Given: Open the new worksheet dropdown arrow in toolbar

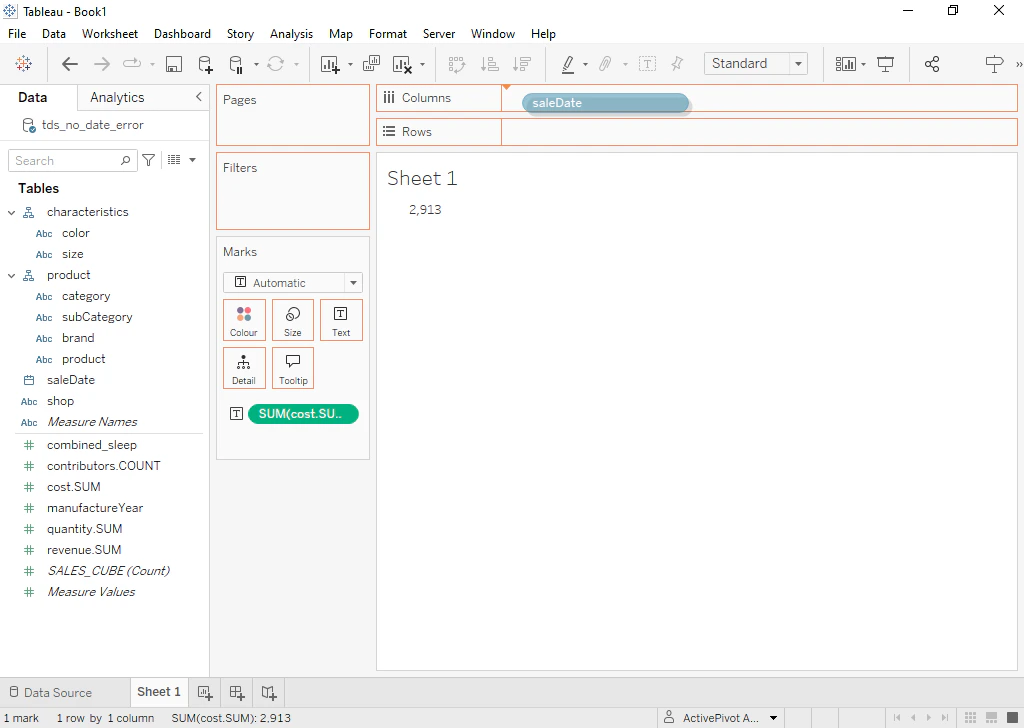Looking at the screenshot, I should (x=350, y=64).
